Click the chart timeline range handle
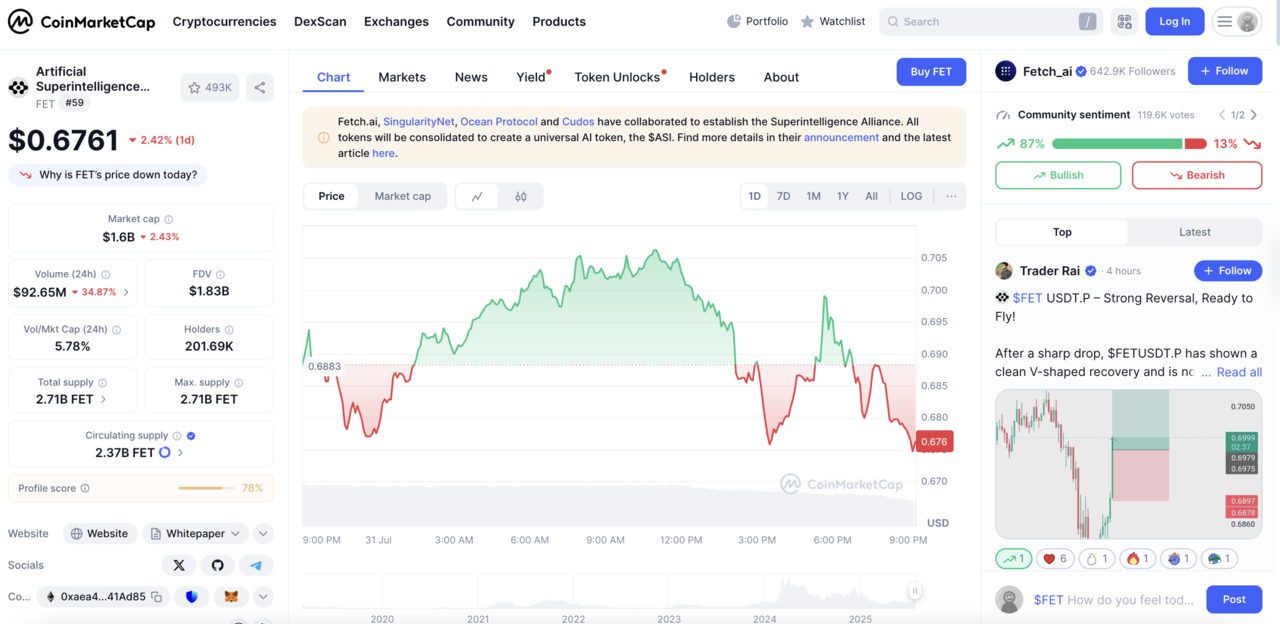The height and width of the screenshot is (624, 1280). point(914,591)
